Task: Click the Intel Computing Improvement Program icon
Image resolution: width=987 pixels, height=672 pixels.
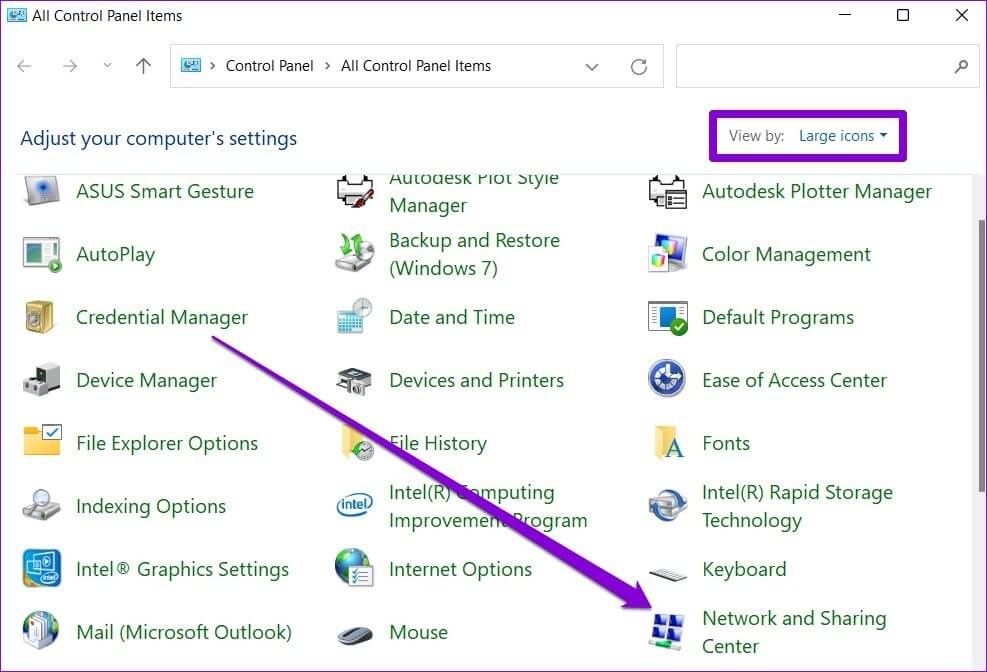Action: (x=354, y=505)
